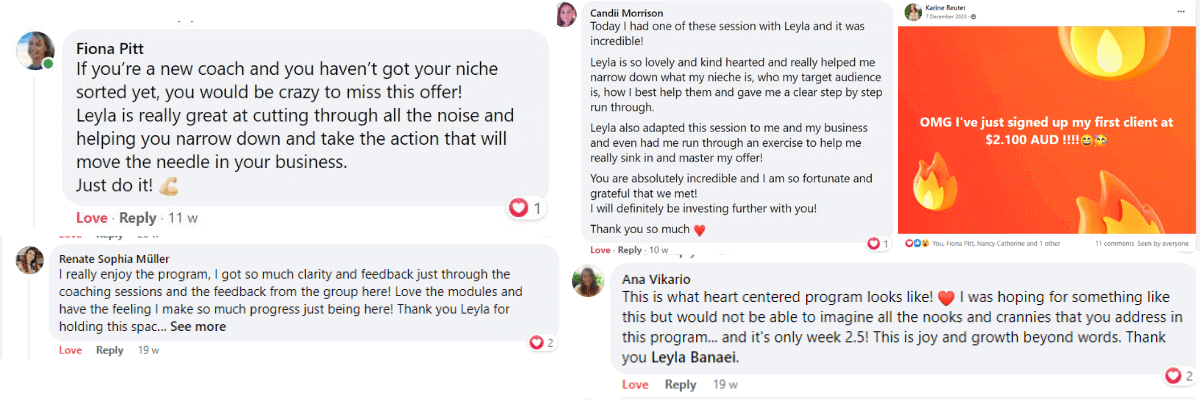Toggle Love on Fiona Pitt's comment
The image size is (1200, 400).
coord(91,218)
